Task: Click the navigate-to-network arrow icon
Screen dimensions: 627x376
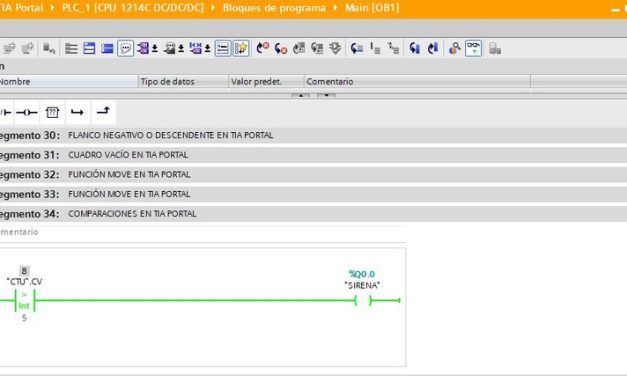Action: coord(356,48)
